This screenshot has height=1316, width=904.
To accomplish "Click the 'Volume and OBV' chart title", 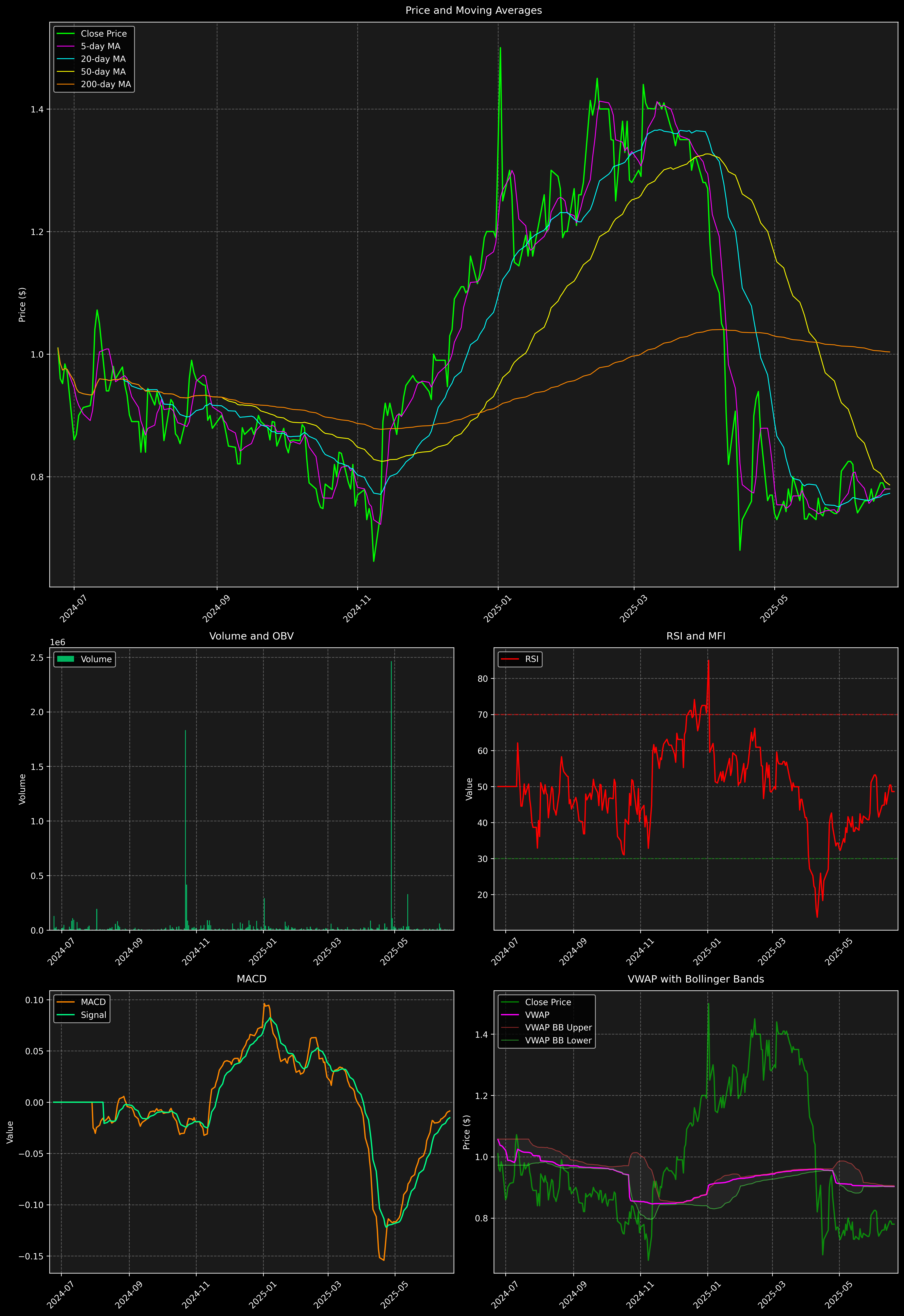I will pos(252,636).
